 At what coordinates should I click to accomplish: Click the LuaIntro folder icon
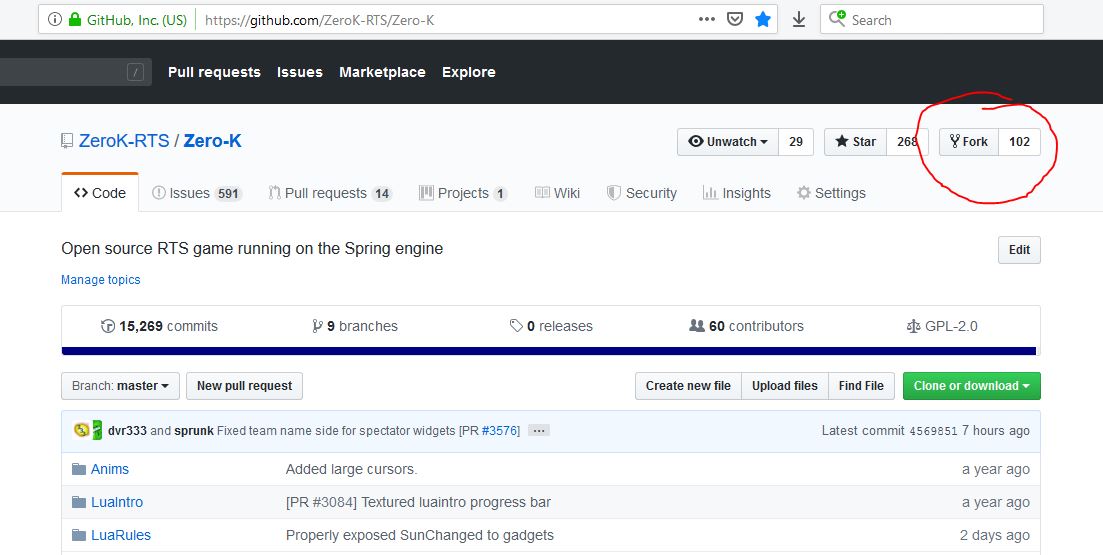pos(79,502)
